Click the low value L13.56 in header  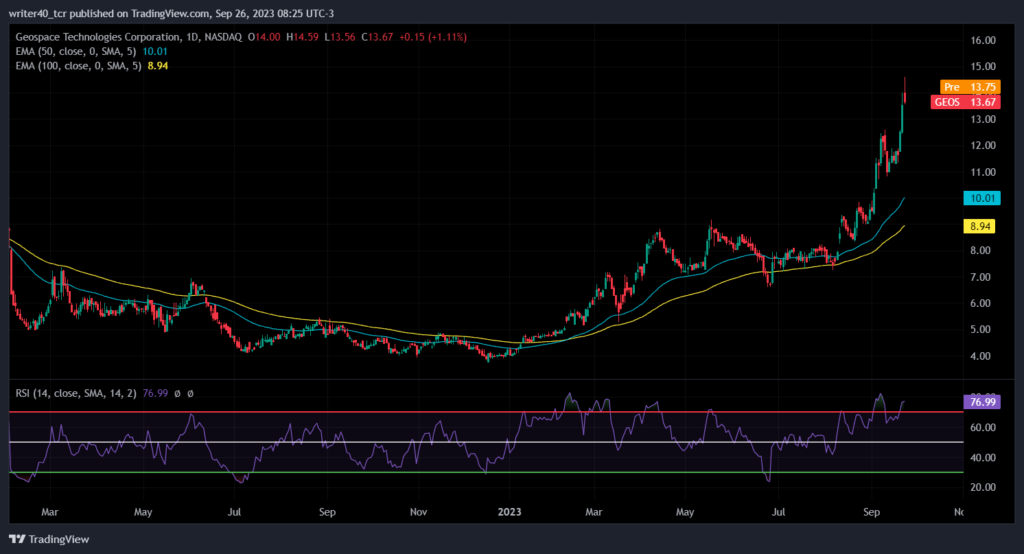(x=340, y=37)
